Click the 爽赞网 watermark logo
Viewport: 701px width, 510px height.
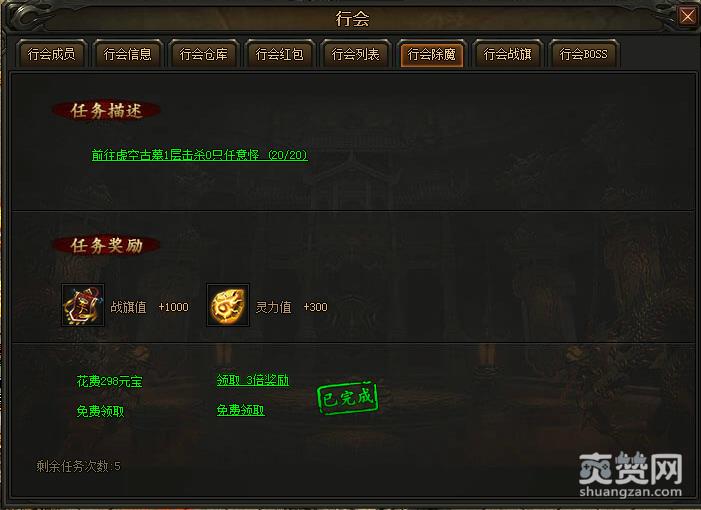tap(630, 475)
